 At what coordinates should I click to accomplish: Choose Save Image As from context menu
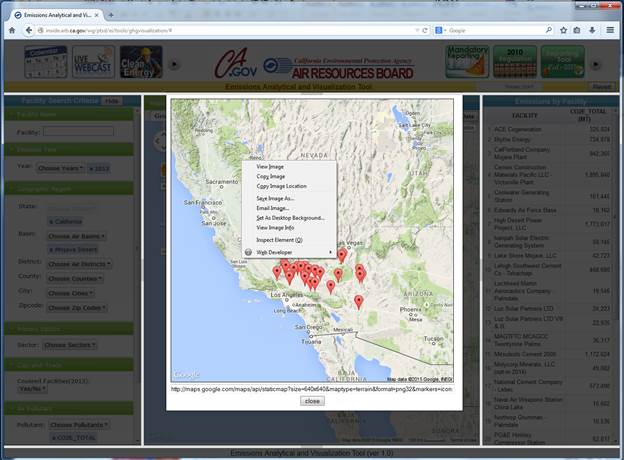pyautogui.click(x=275, y=198)
